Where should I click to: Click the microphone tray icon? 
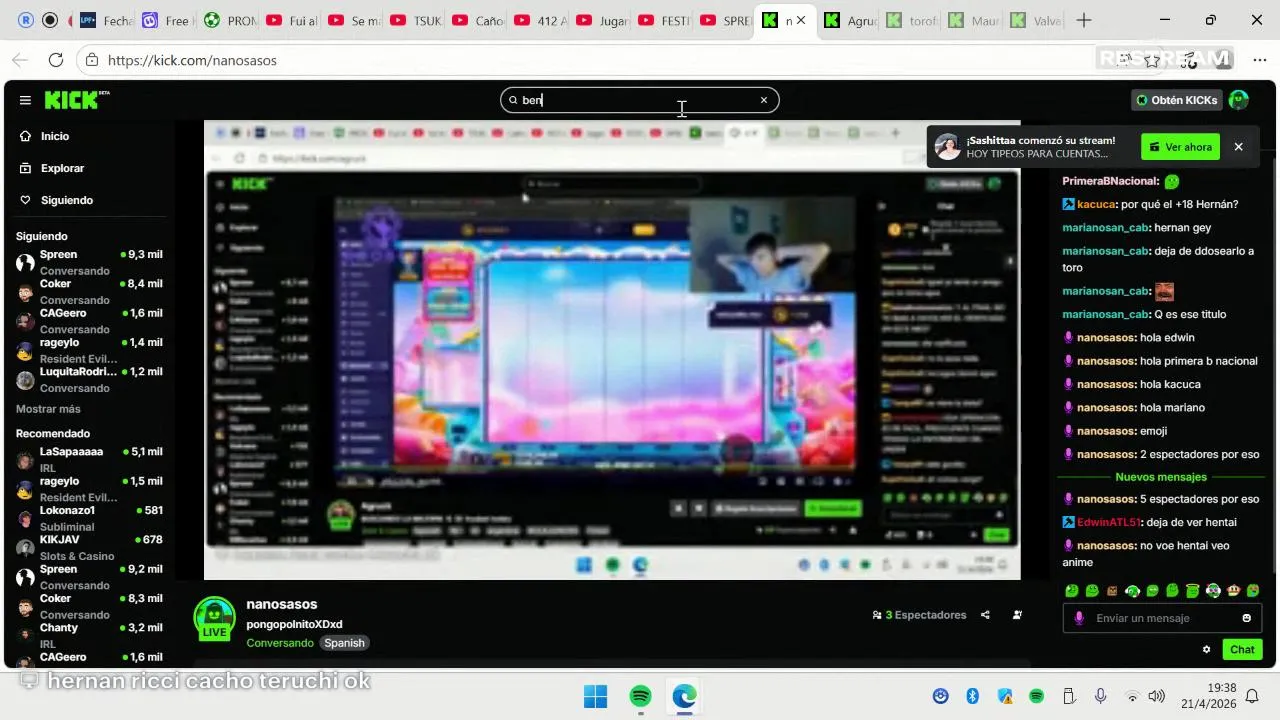click(1100, 696)
